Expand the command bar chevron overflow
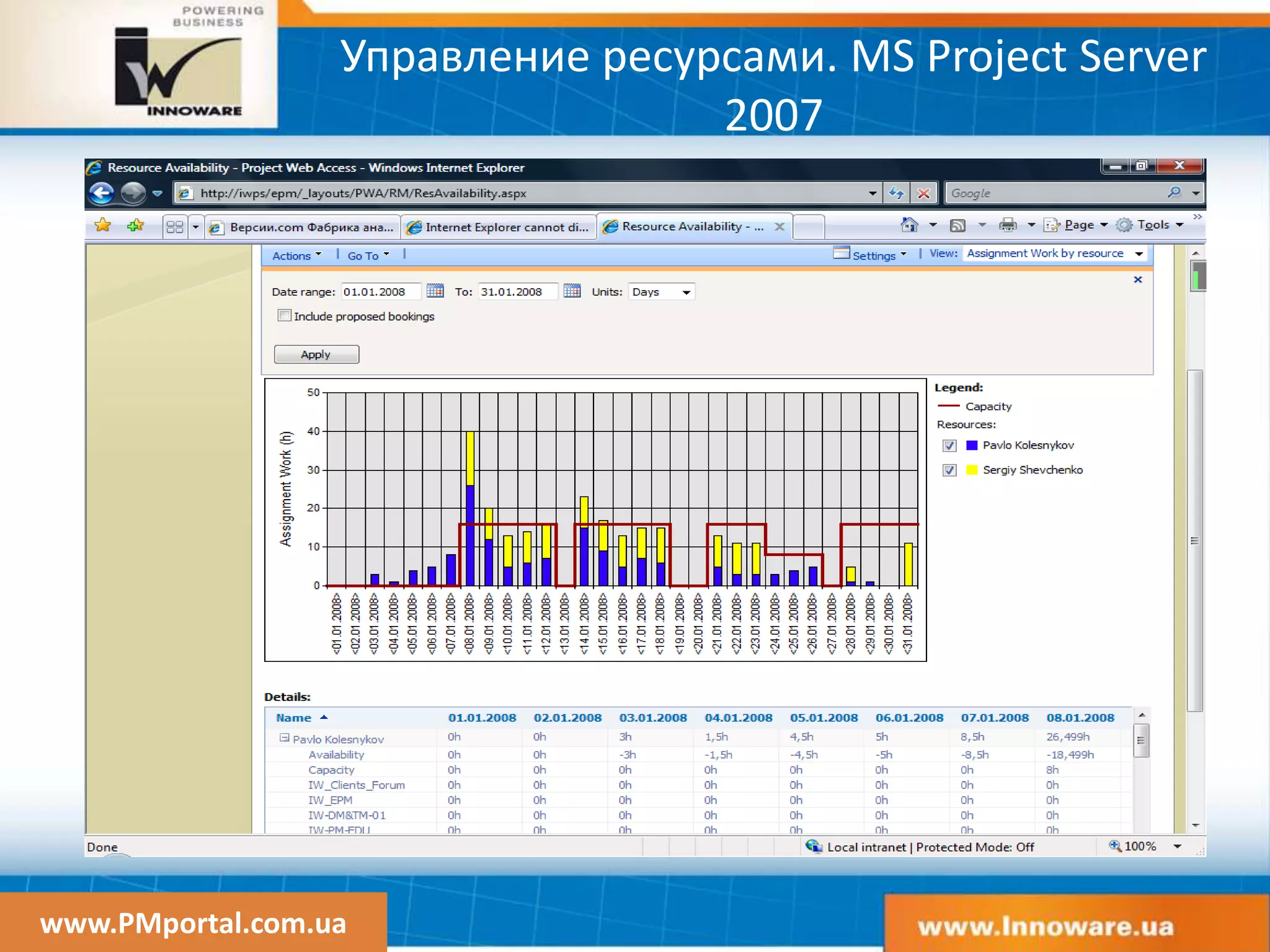The width and height of the screenshot is (1270, 952). tap(1197, 216)
